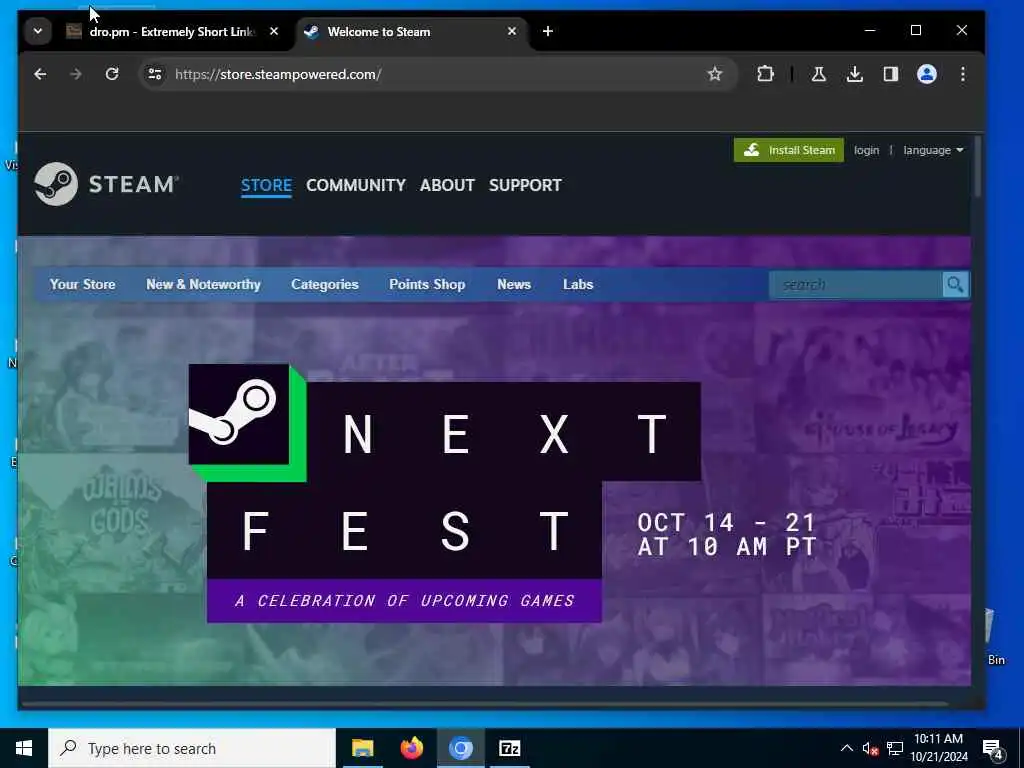Open the SUPPORT page
Viewport: 1024px width, 768px height.
pyautogui.click(x=525, y=185)
